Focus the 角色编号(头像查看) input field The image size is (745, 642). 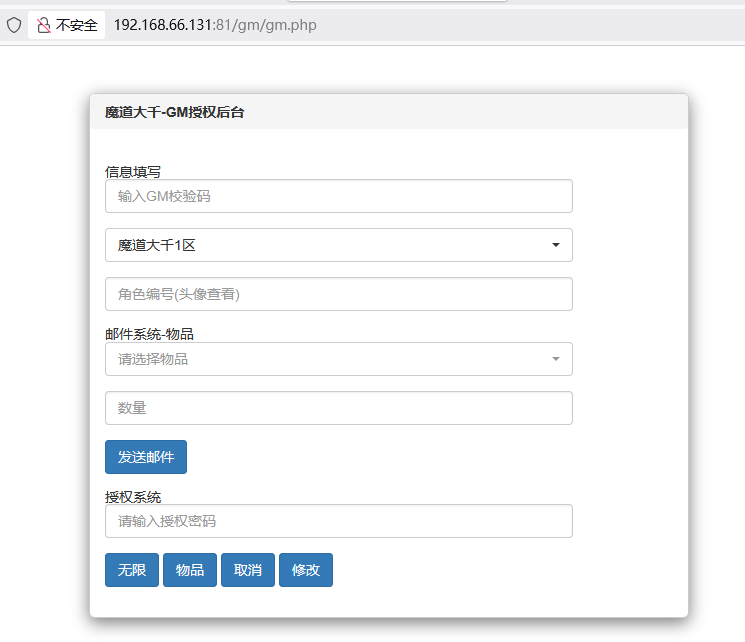pos(339,294)
